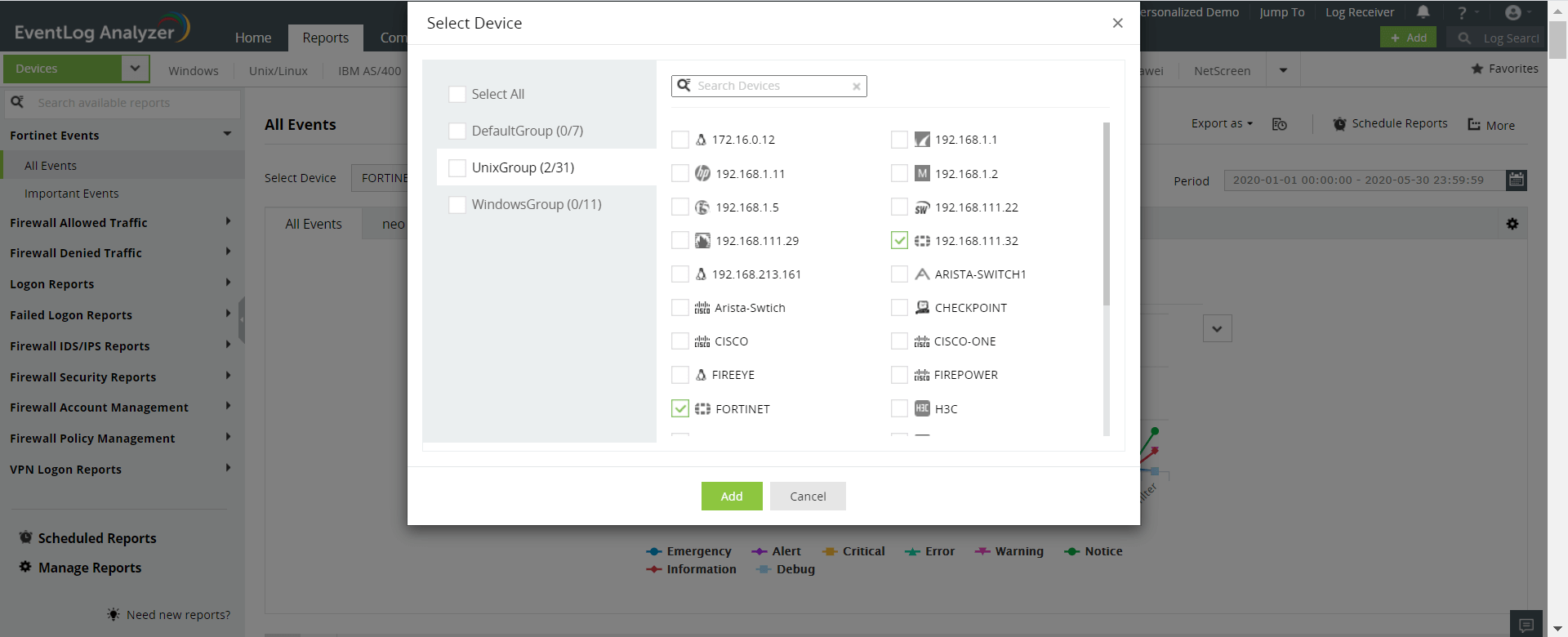Click the Jump To link
The image size is (1568, 637).
tap(1282, 12)
